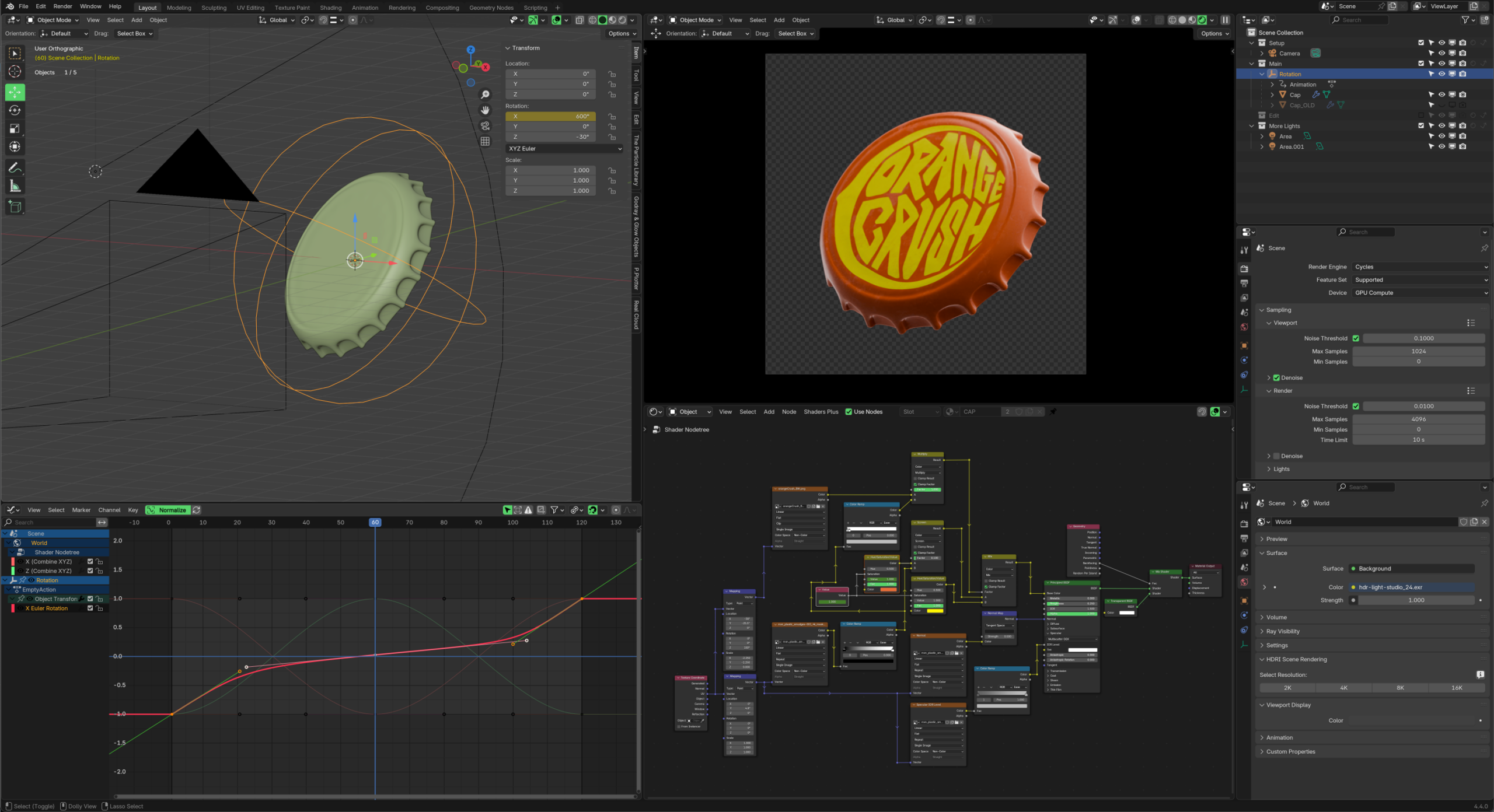Toggle camera view in viewport gizmo
This screenshot has width=1494, height=812.
(485, 126)
